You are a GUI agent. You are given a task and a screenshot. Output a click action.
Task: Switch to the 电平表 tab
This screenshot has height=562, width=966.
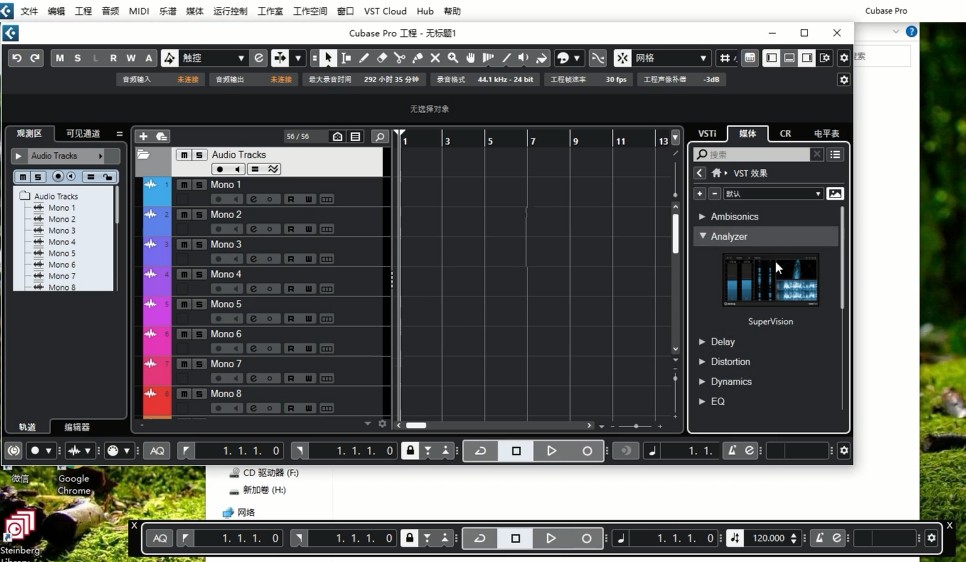point(826,133)
